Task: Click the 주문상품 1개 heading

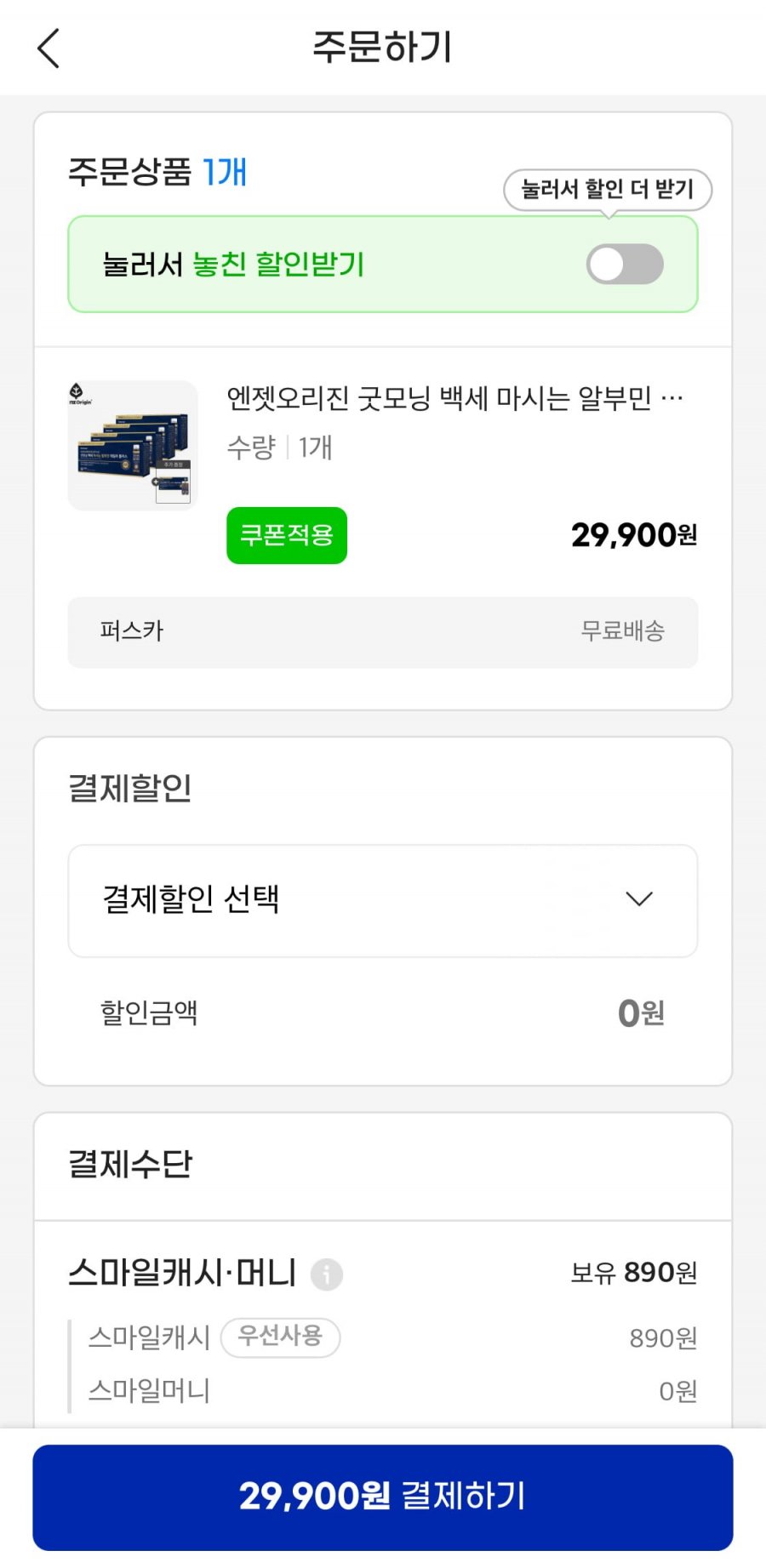Action: tap(157, 173)
